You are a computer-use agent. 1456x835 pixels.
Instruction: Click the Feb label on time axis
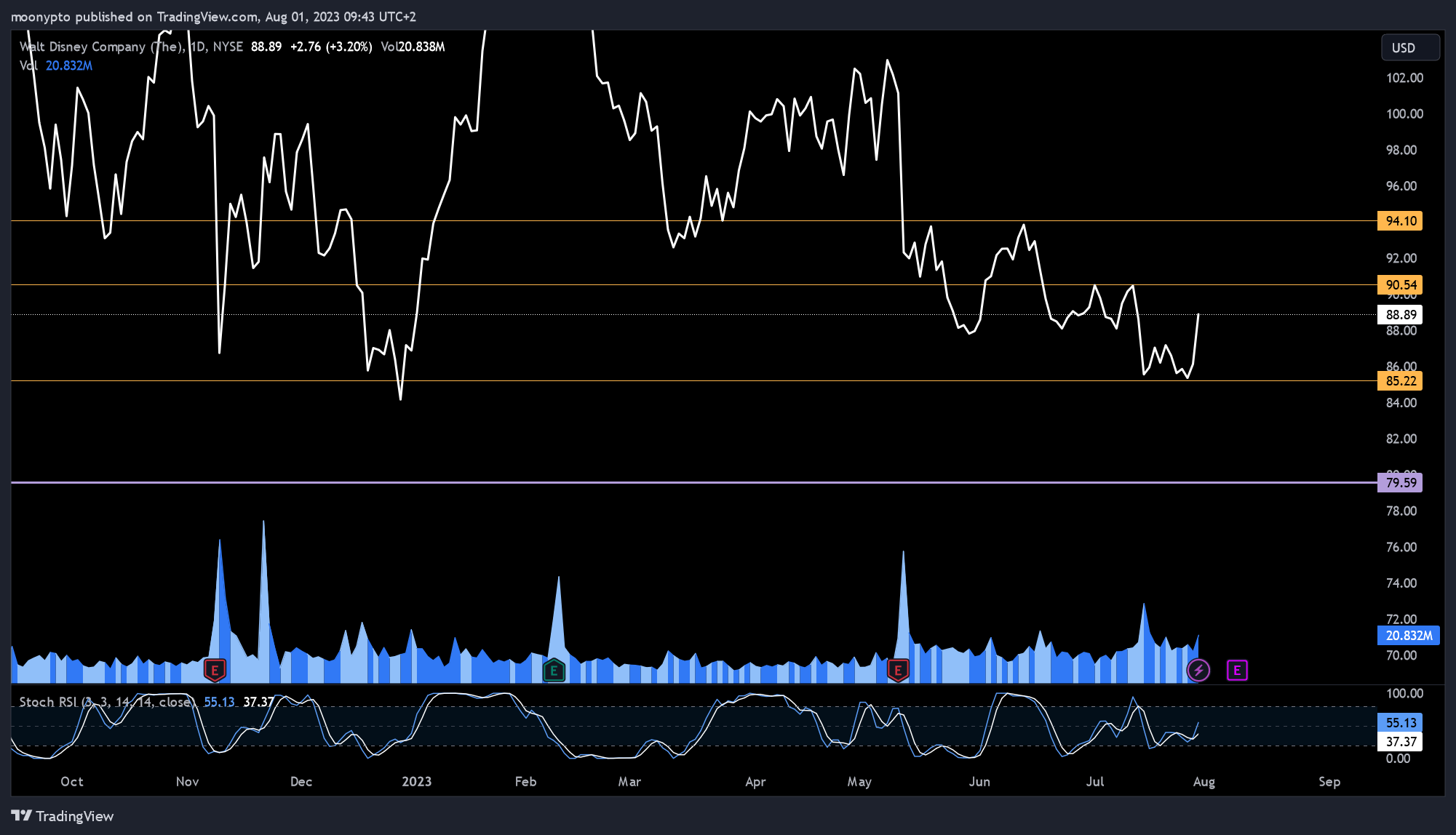pyautogui.click(x=525, y=782)
